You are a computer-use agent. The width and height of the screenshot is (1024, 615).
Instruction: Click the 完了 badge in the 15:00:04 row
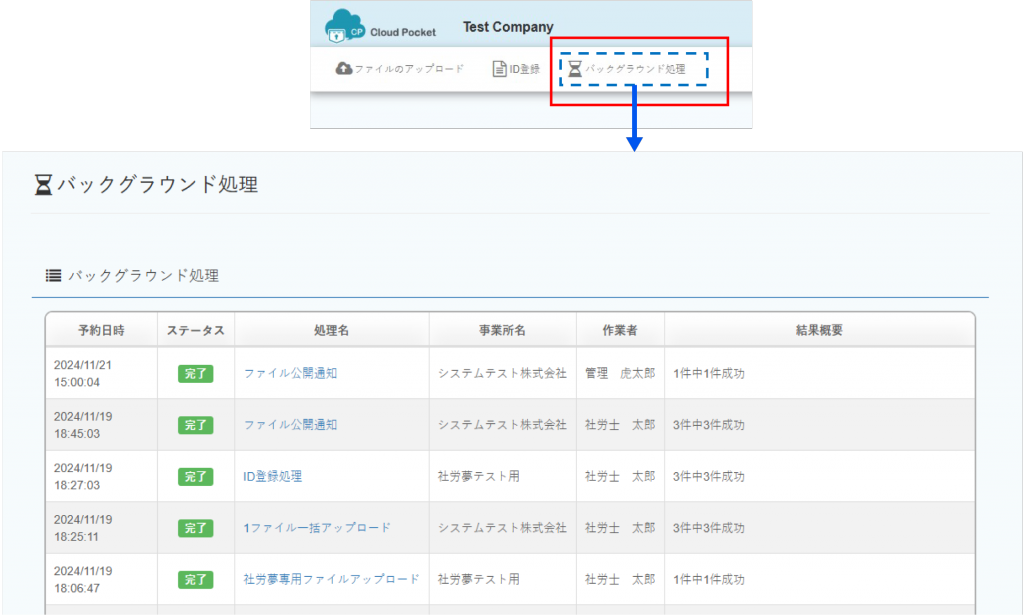(195, 373)
